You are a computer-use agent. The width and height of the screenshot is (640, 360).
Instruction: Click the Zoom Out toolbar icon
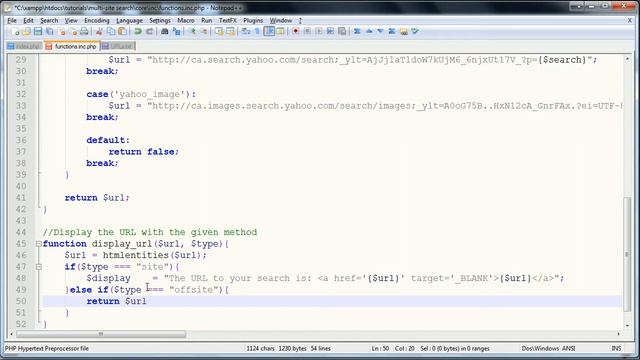tap(204, 31)
